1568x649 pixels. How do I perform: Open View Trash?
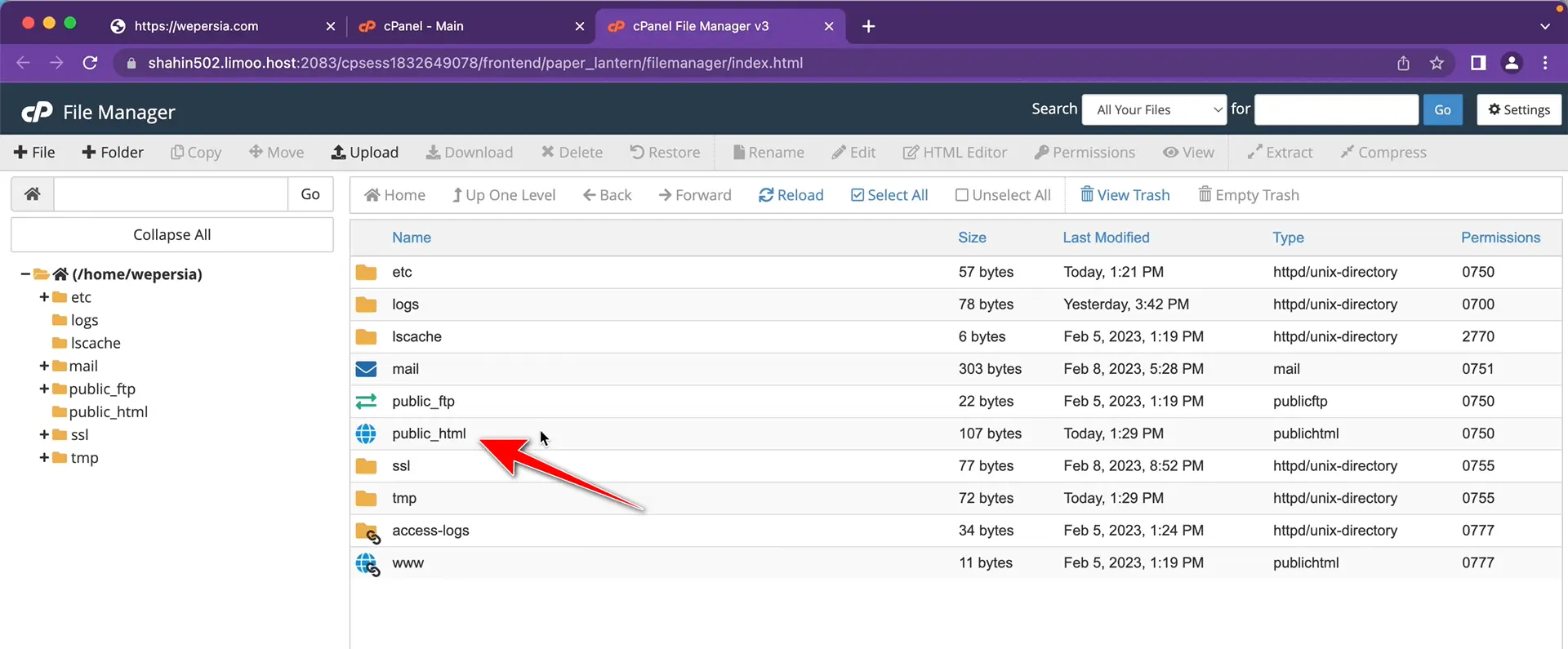(x=1125, y=195)
